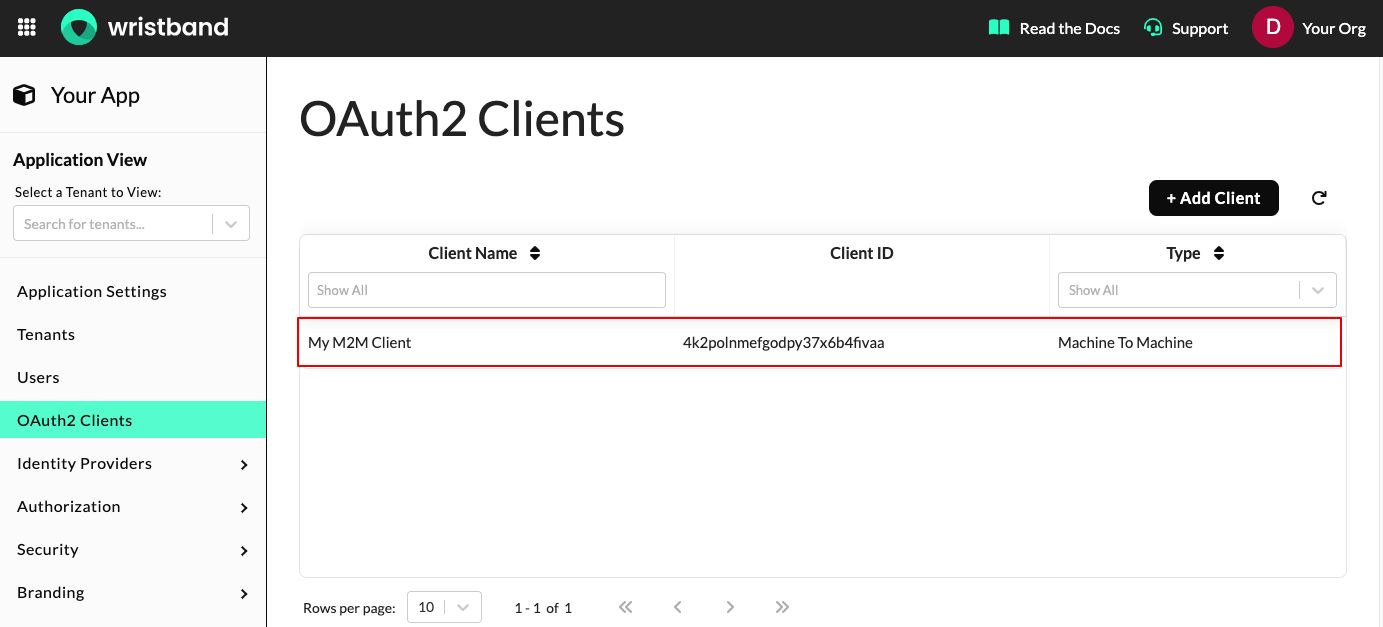This screenshot has height=627, width=1383.
Task: Click the Your Org avatar
Action: pyautogui.click(x=1272, y=27)
